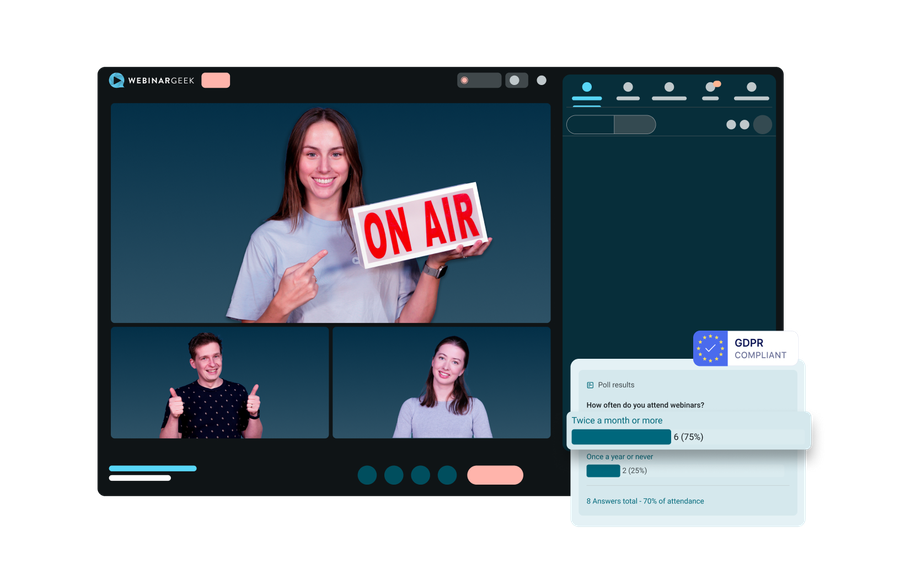900x563 pixels.
Task: Select the lighter right half of the sidebar segmented control
Action: click(x=635, y=125)
